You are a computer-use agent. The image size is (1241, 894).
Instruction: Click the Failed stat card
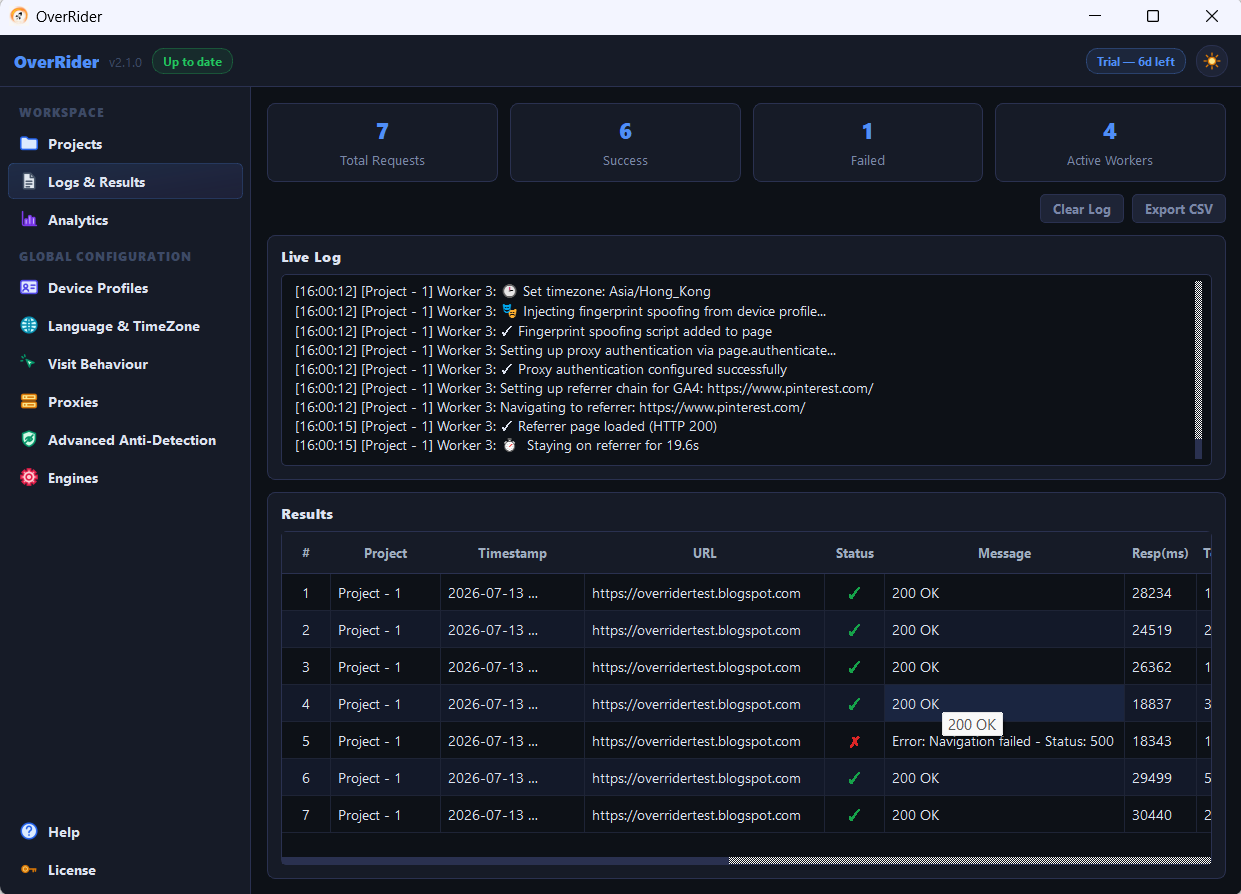(x=868, y=143)
